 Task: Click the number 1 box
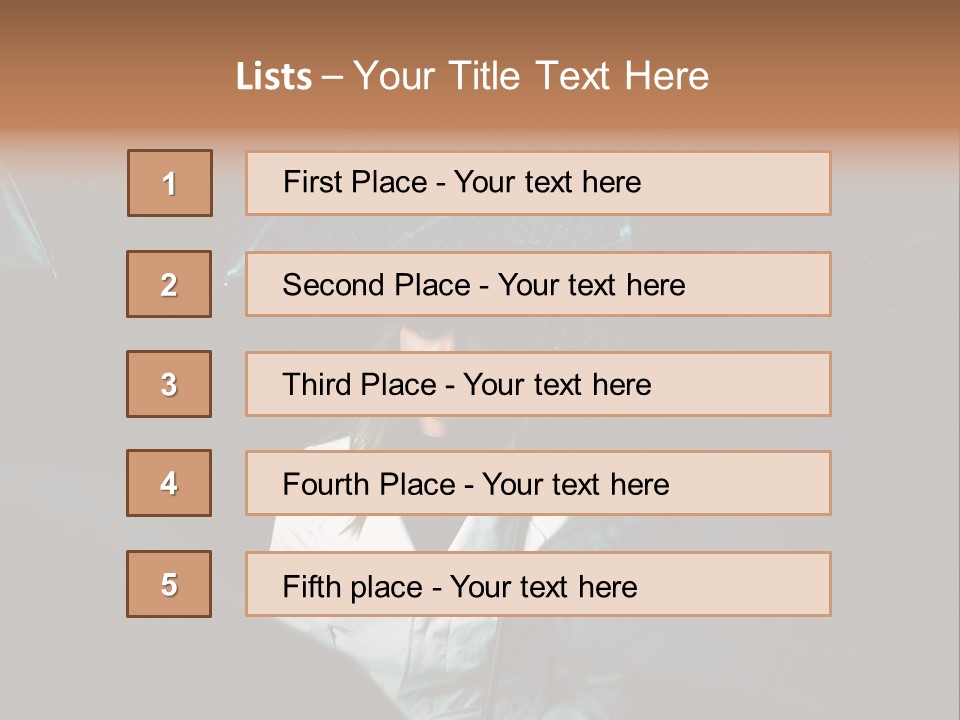click(x=170, y=183)
